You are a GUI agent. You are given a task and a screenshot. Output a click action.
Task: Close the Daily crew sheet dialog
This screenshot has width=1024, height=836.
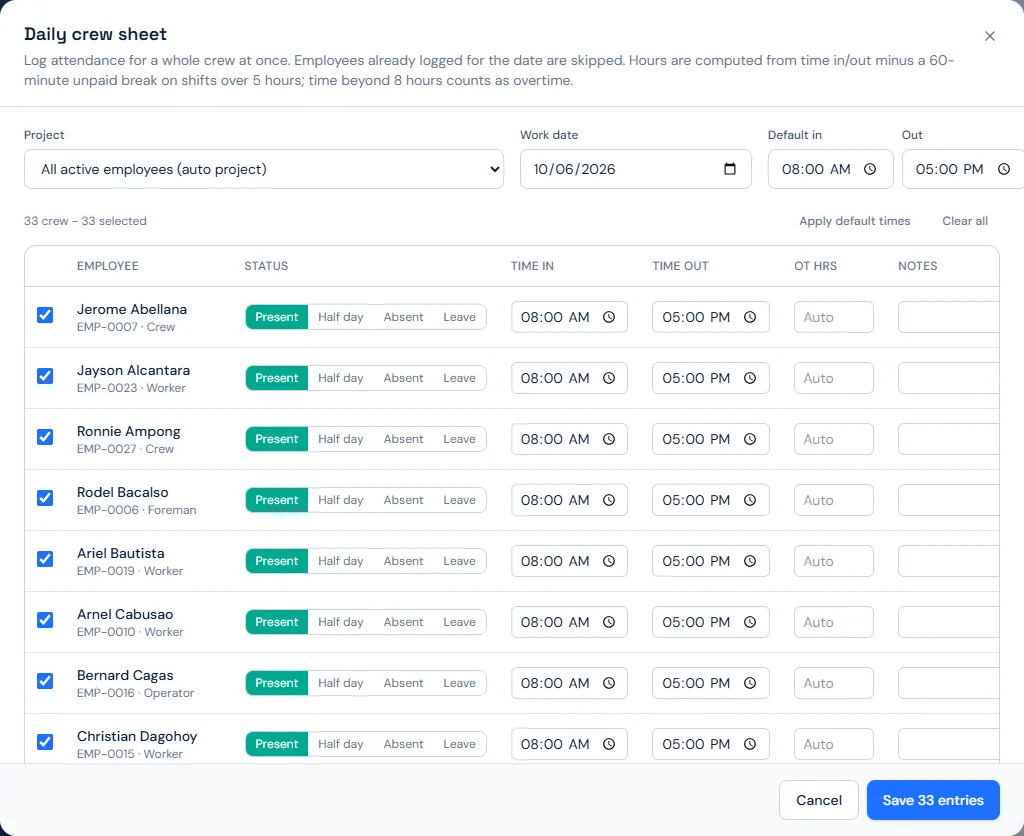click(x=989, y=36)
